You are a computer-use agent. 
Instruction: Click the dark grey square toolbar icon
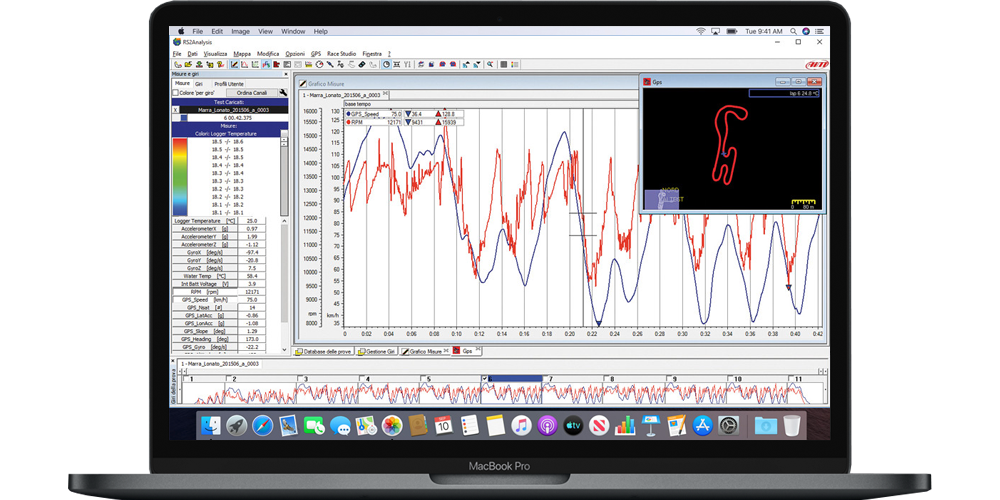coord(503,64)
